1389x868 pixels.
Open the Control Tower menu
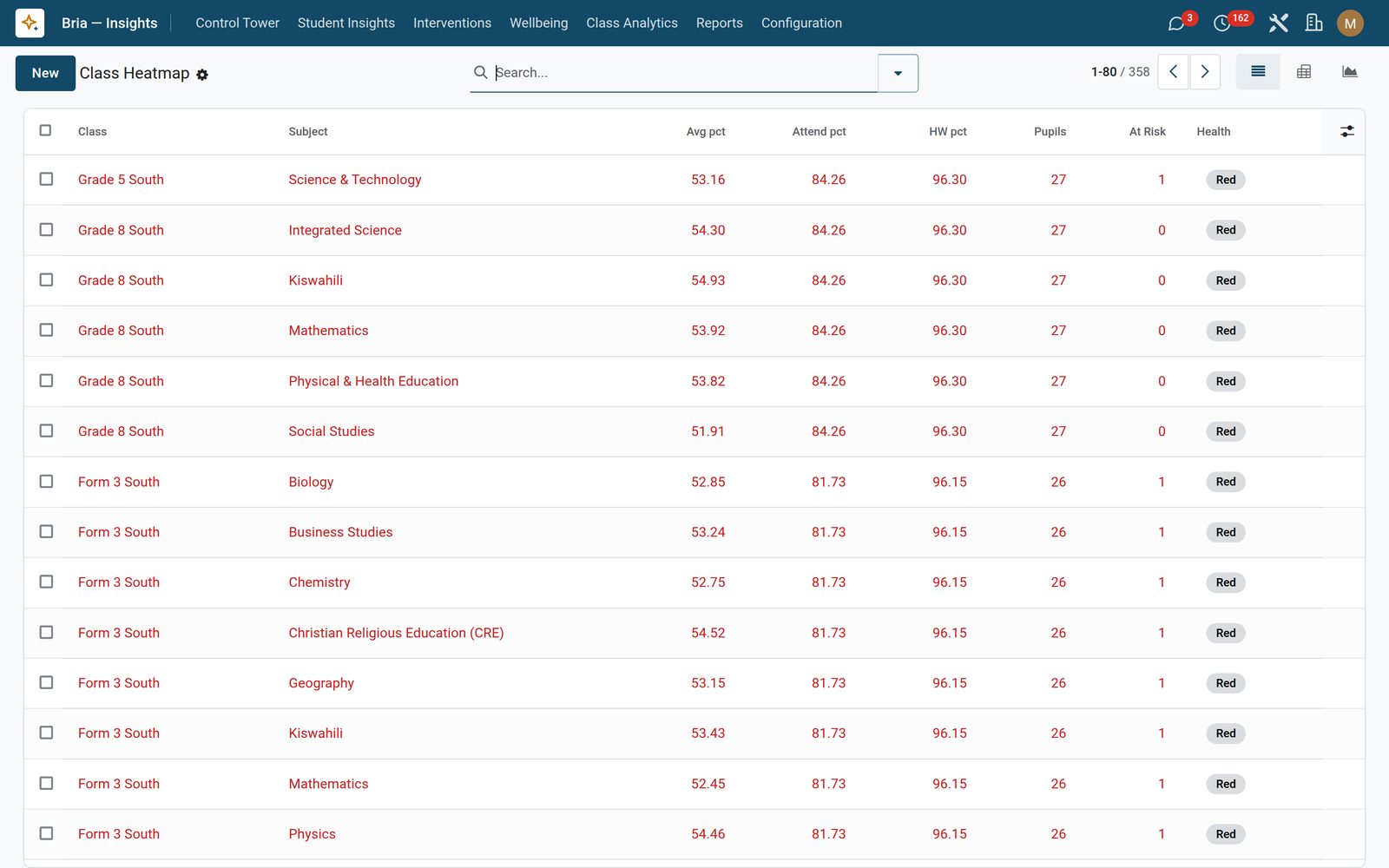point(237,23)
